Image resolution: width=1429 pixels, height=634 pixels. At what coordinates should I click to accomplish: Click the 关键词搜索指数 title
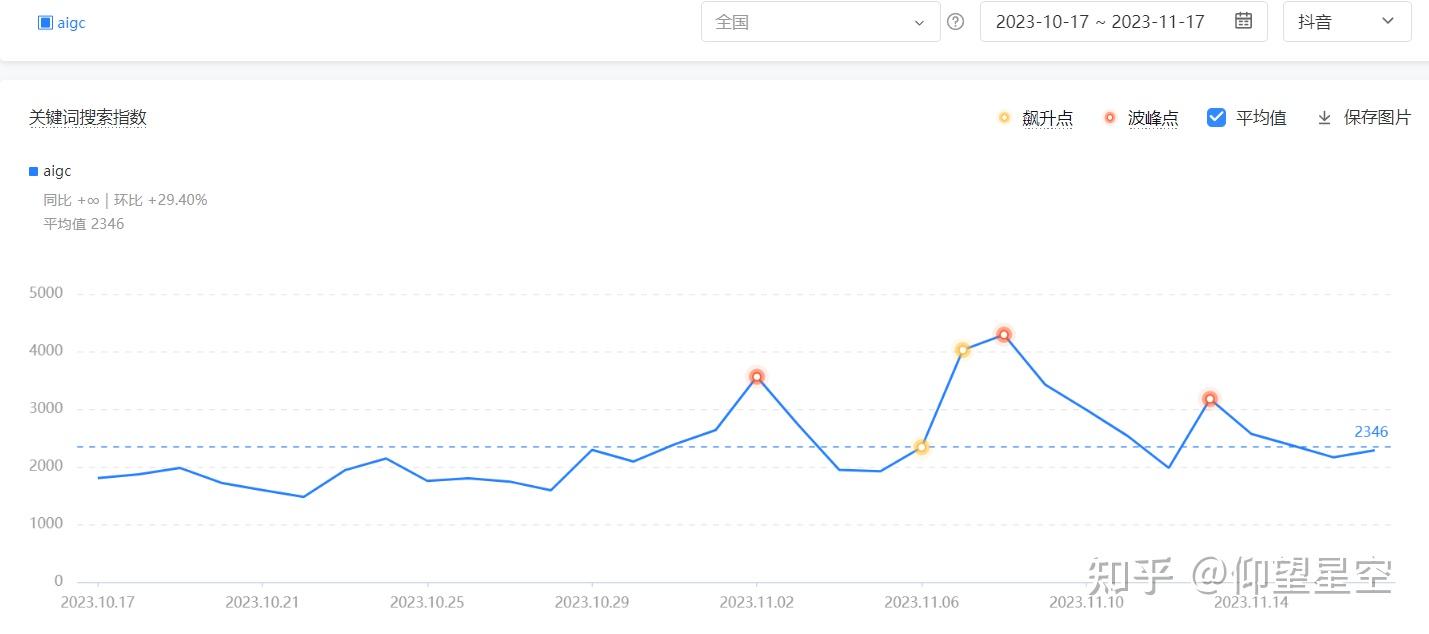coord(88,118)
